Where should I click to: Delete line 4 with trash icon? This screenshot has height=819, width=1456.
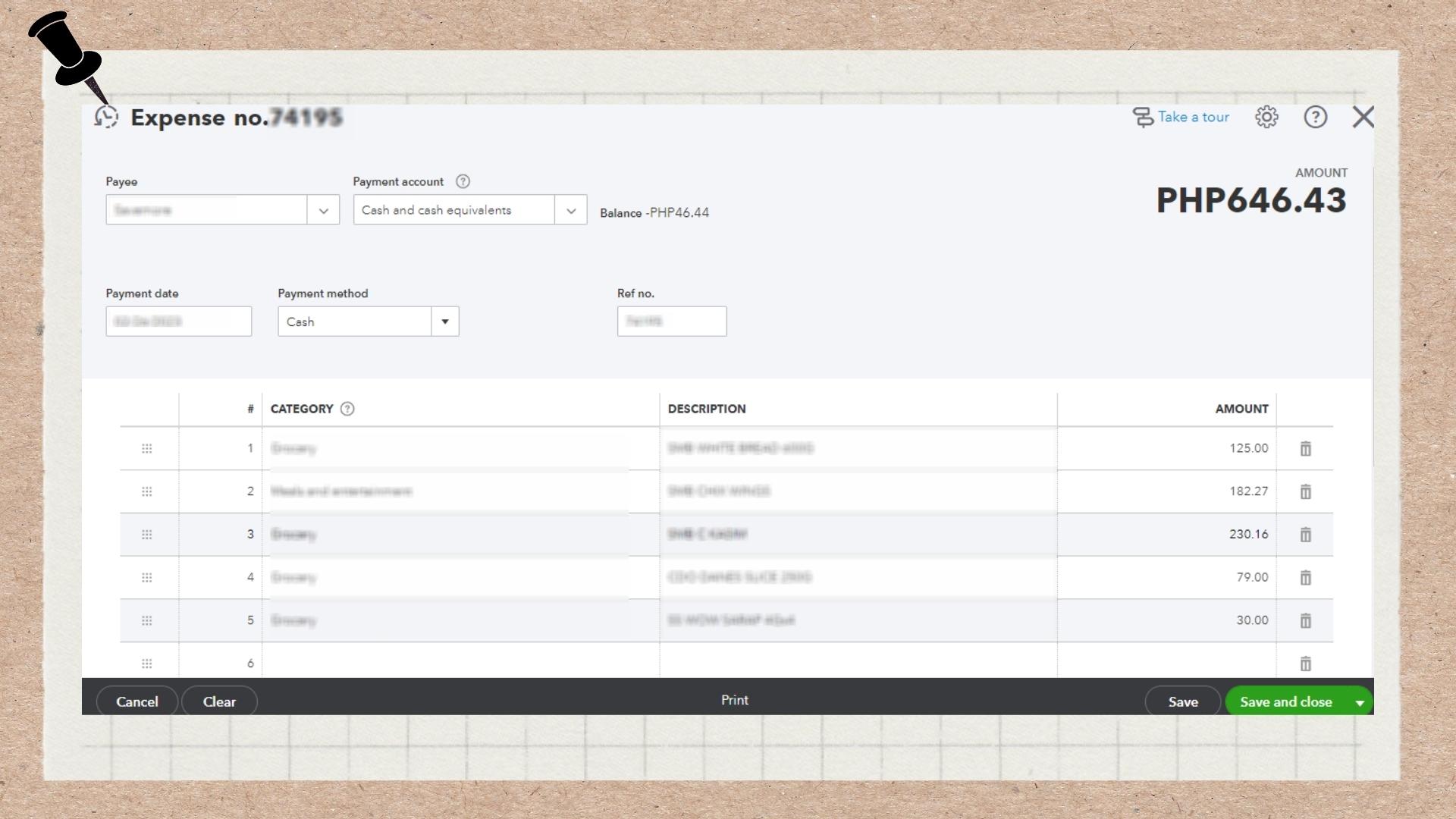1305,578
